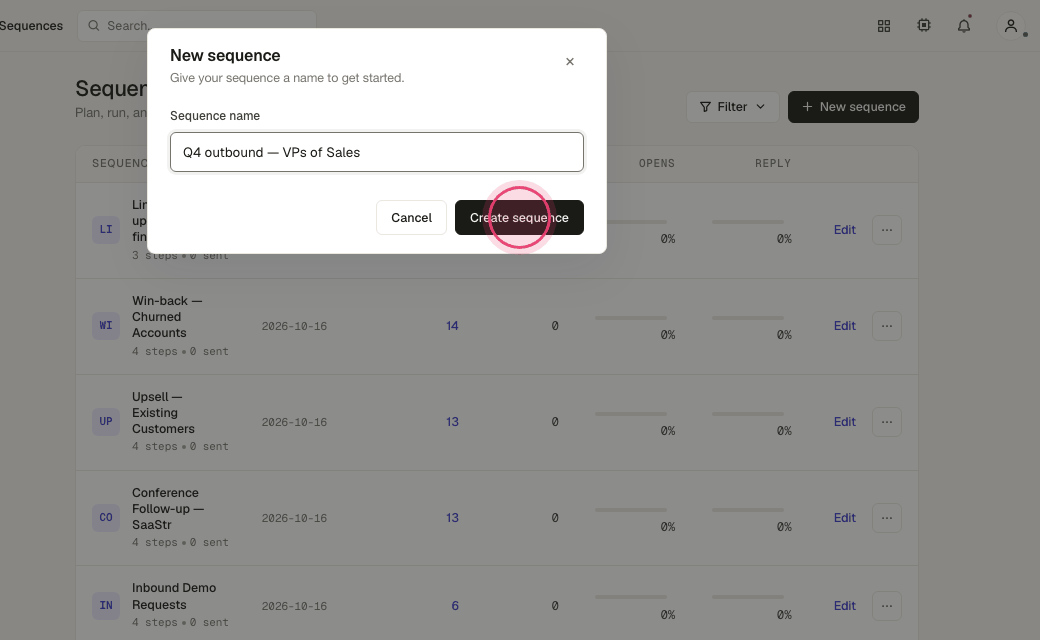Focus the Sequence name input field

[x=377, y=152]
